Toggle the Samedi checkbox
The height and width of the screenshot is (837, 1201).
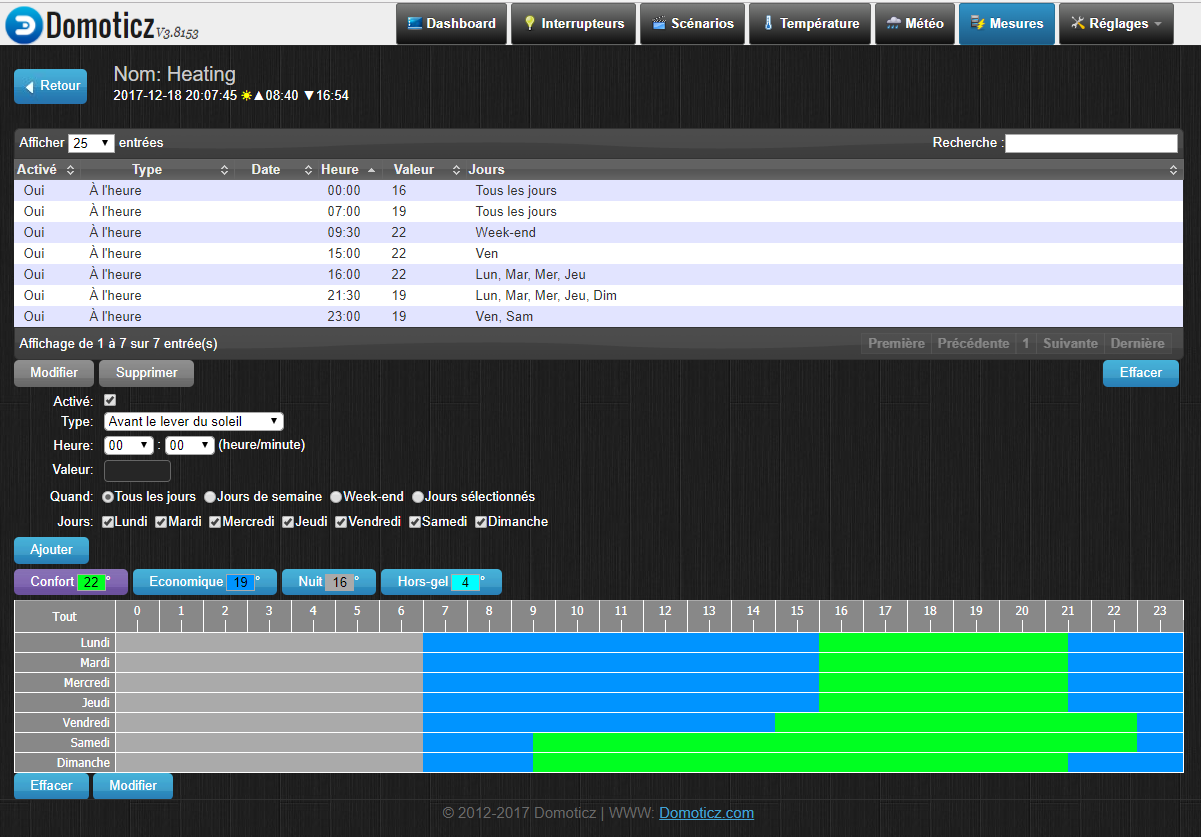pyautogui.click(x=415, y=522)
